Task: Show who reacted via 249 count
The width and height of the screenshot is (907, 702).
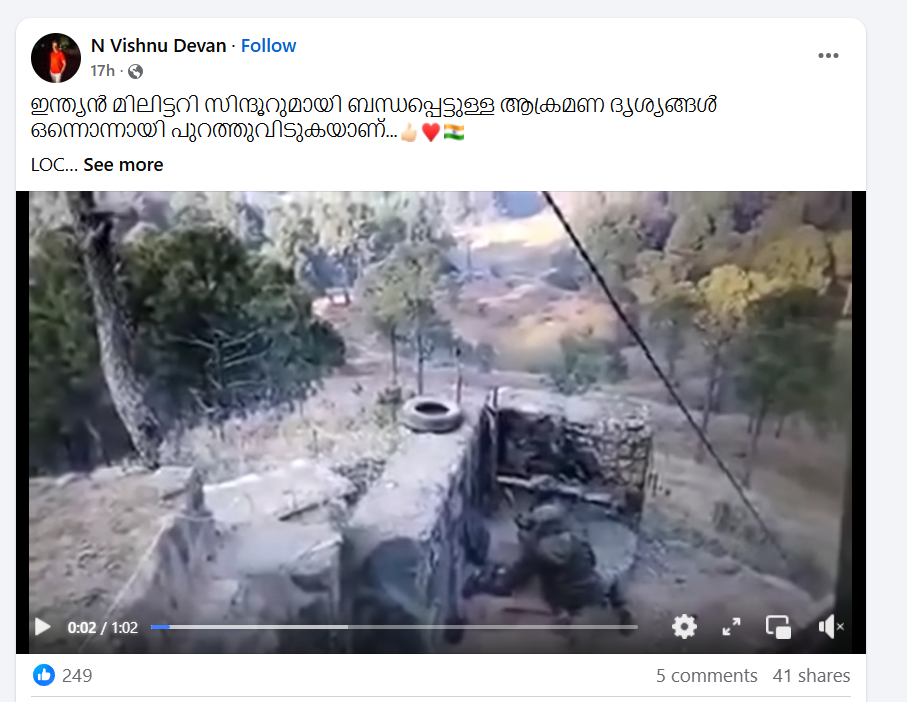Action: (x=77, y=675)
